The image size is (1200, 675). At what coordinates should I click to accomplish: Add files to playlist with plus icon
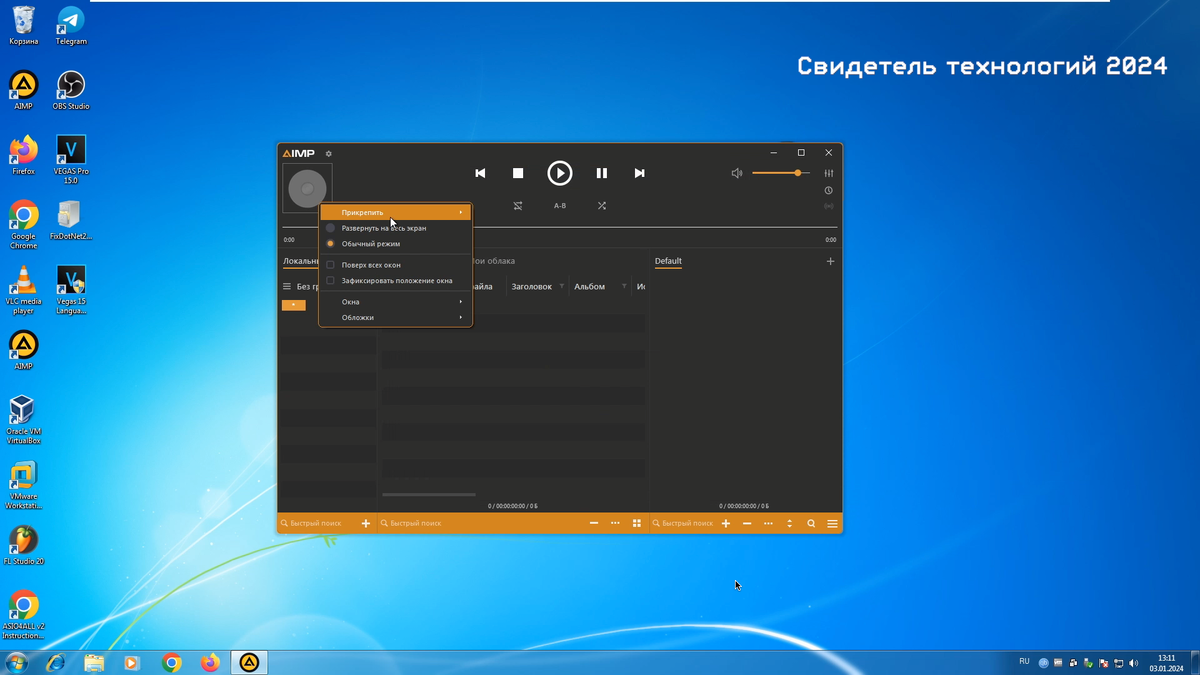(x=726, y=523)
